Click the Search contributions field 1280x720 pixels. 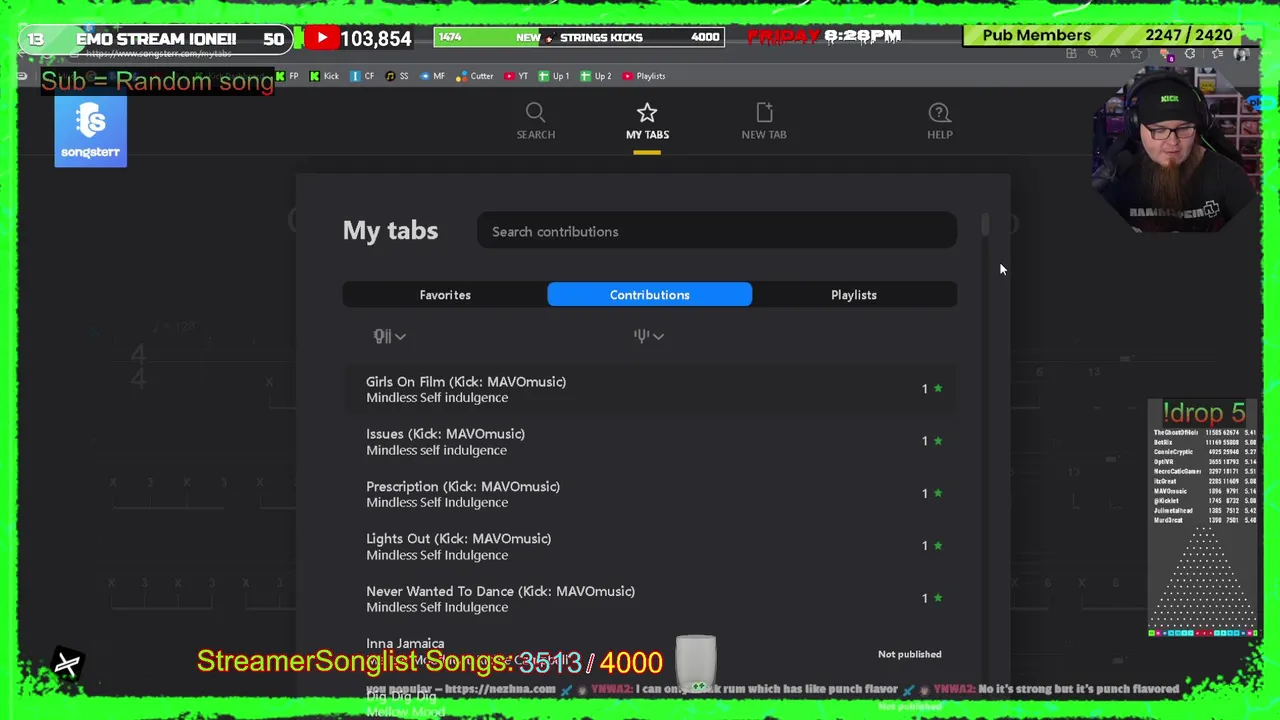(x=717, y=232)
